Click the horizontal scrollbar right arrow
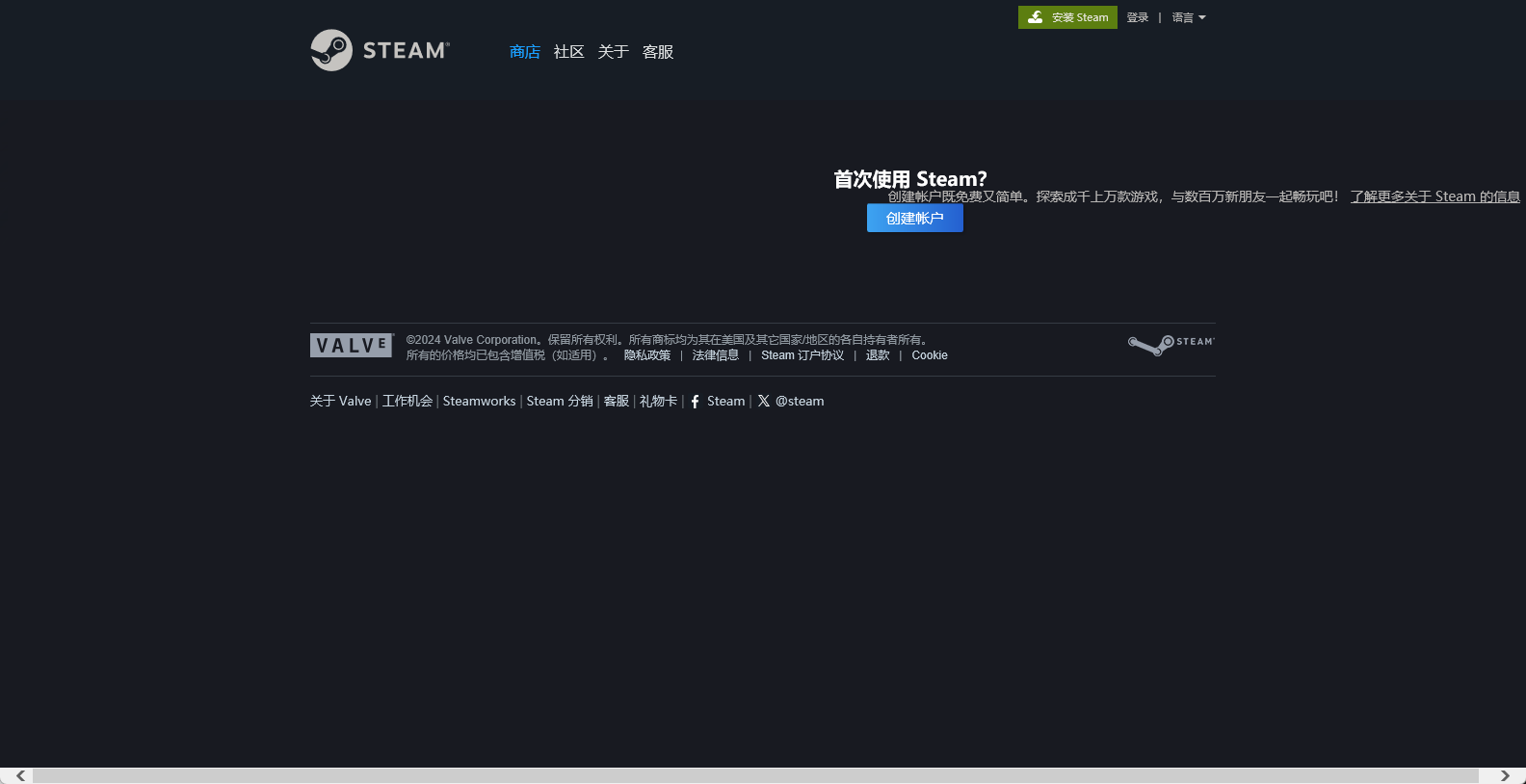The height and width of the screenshot is (784, 1526). click(1505, 775)
